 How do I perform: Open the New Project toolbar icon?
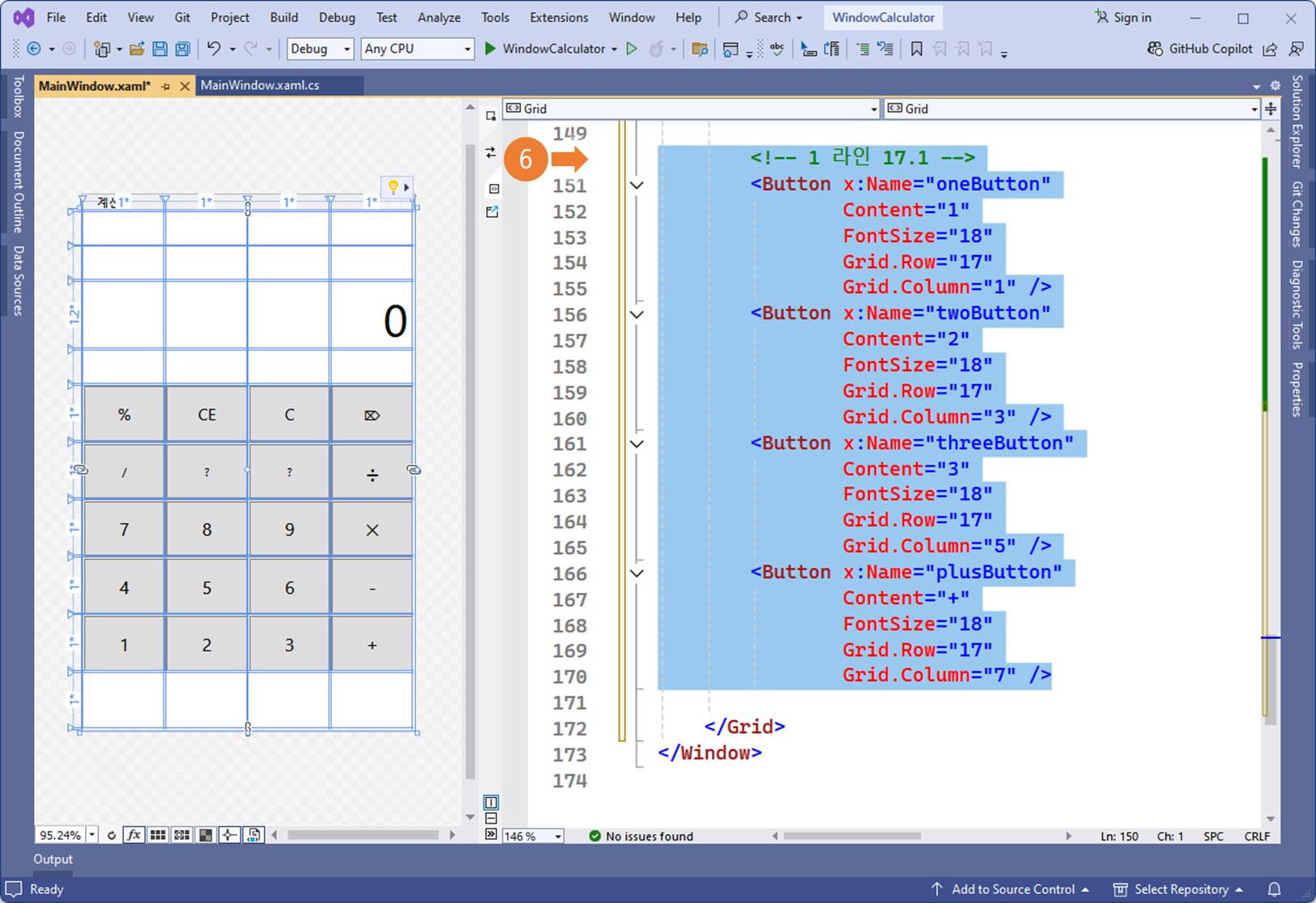102,49
